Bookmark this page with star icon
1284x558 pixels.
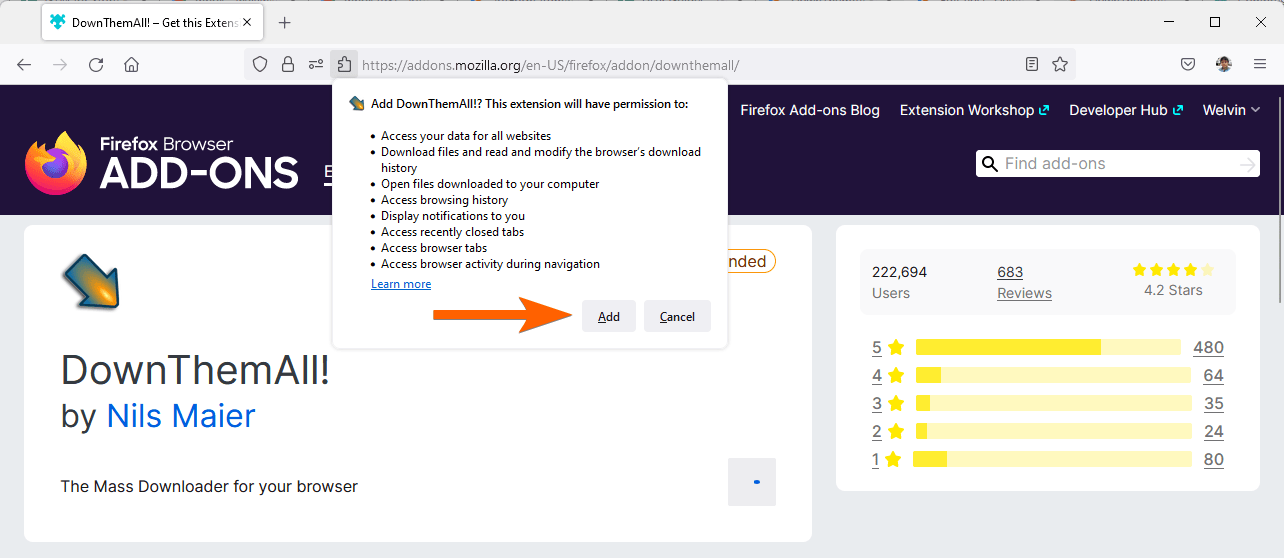(1060, 65)
